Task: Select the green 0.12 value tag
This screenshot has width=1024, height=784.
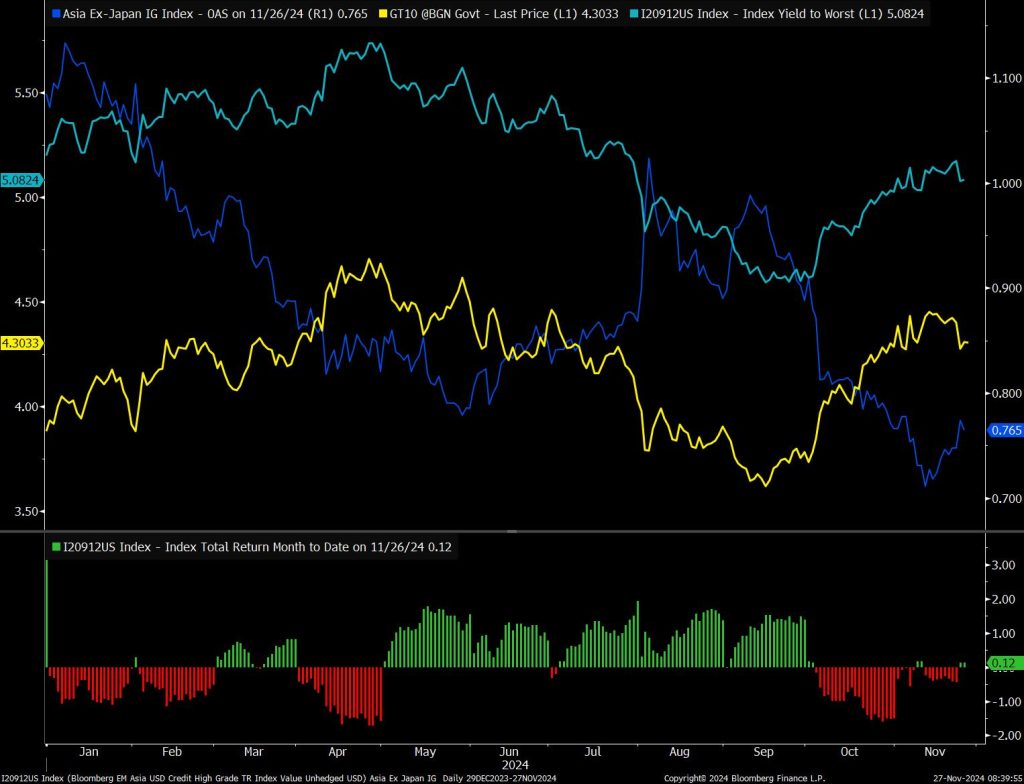Action: click(x=1001, y=663)
